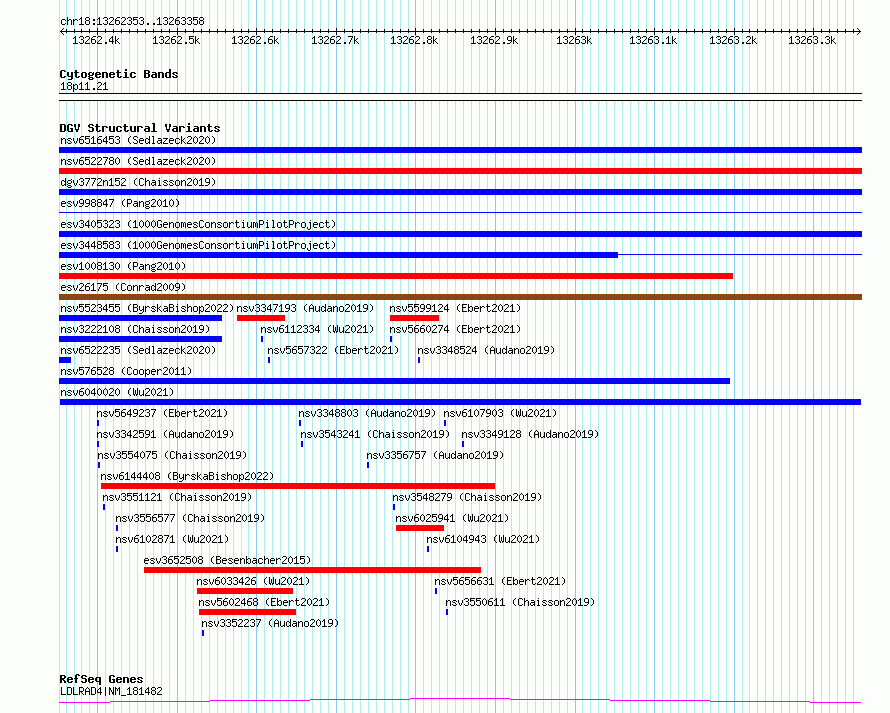Click nsv576528 (Cooper2011) label
890x713 pixels.
[126, 371]
